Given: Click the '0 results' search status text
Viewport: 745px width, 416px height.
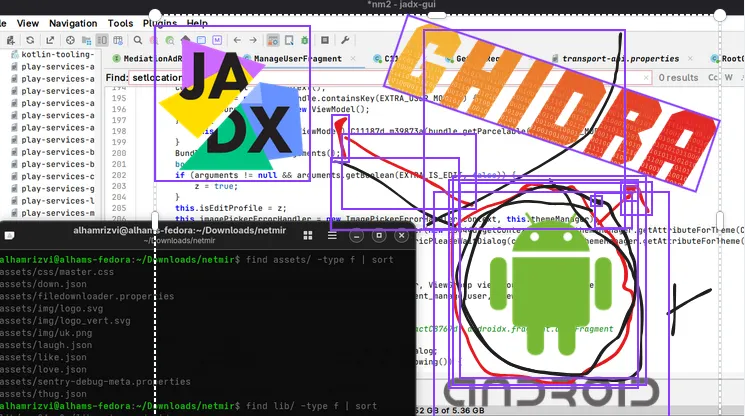Looking at the screenshot, I should pos(678,77).
